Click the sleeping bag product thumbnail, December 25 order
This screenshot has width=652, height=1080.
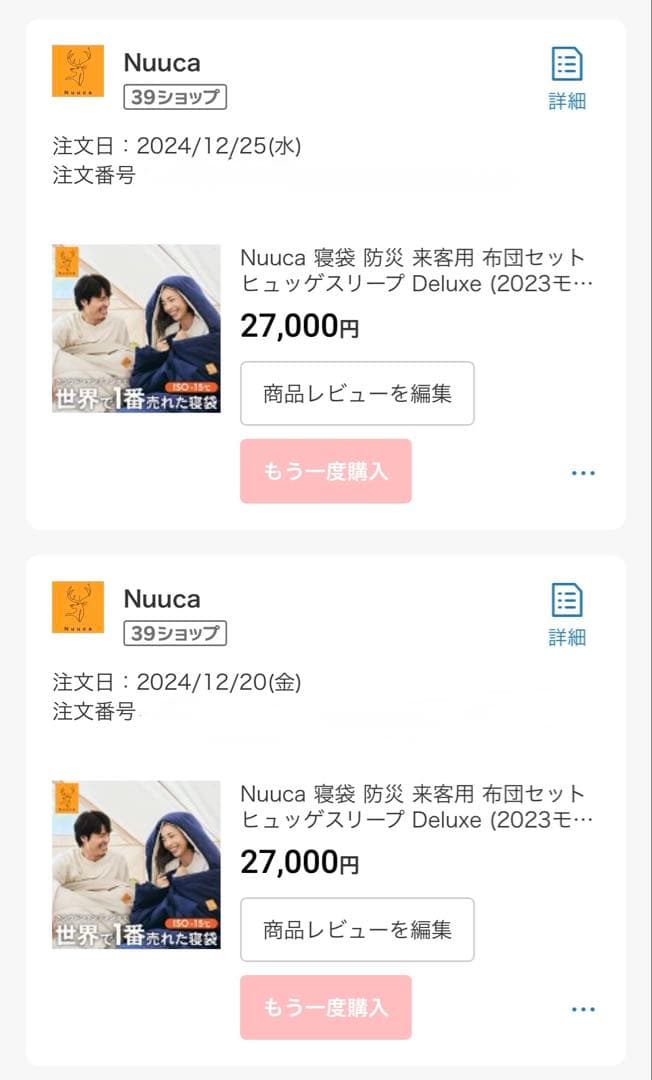coord(137,330)
